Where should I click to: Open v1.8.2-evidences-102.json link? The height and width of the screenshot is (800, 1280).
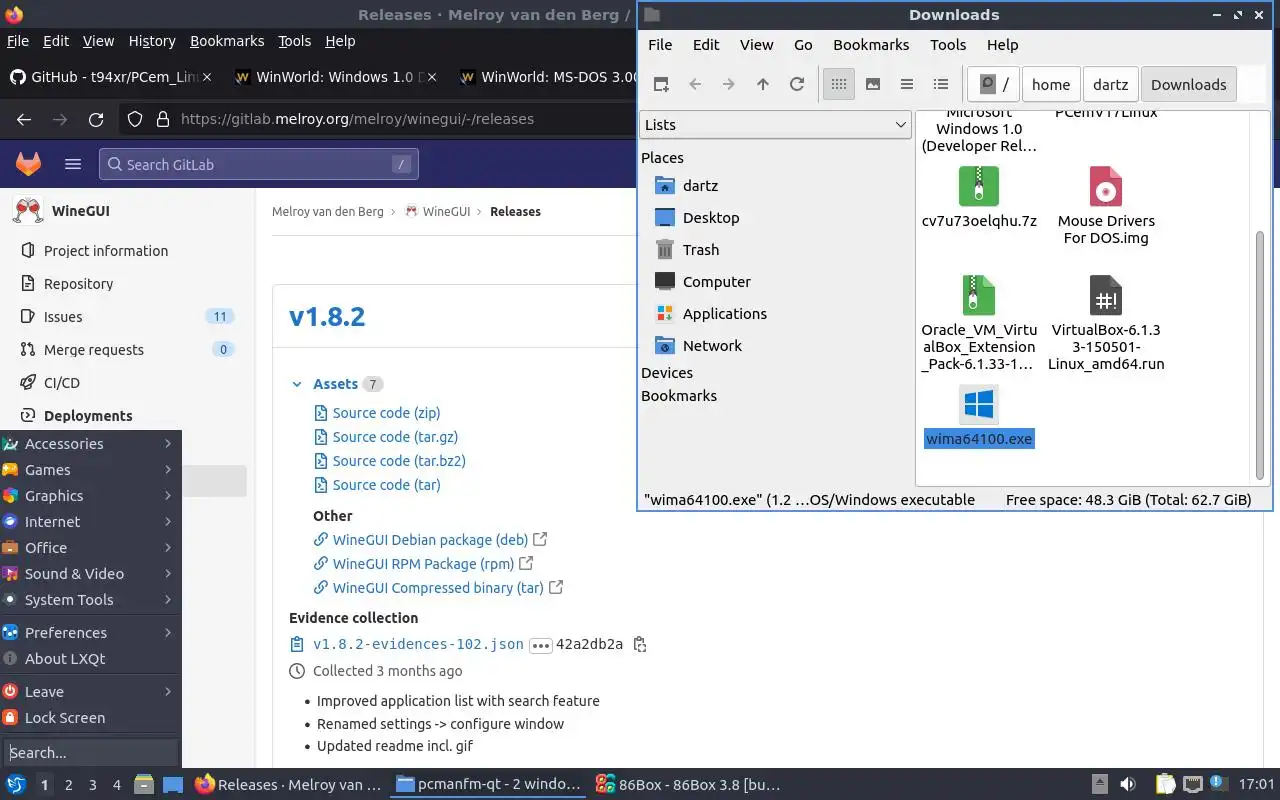click(418, 644)
